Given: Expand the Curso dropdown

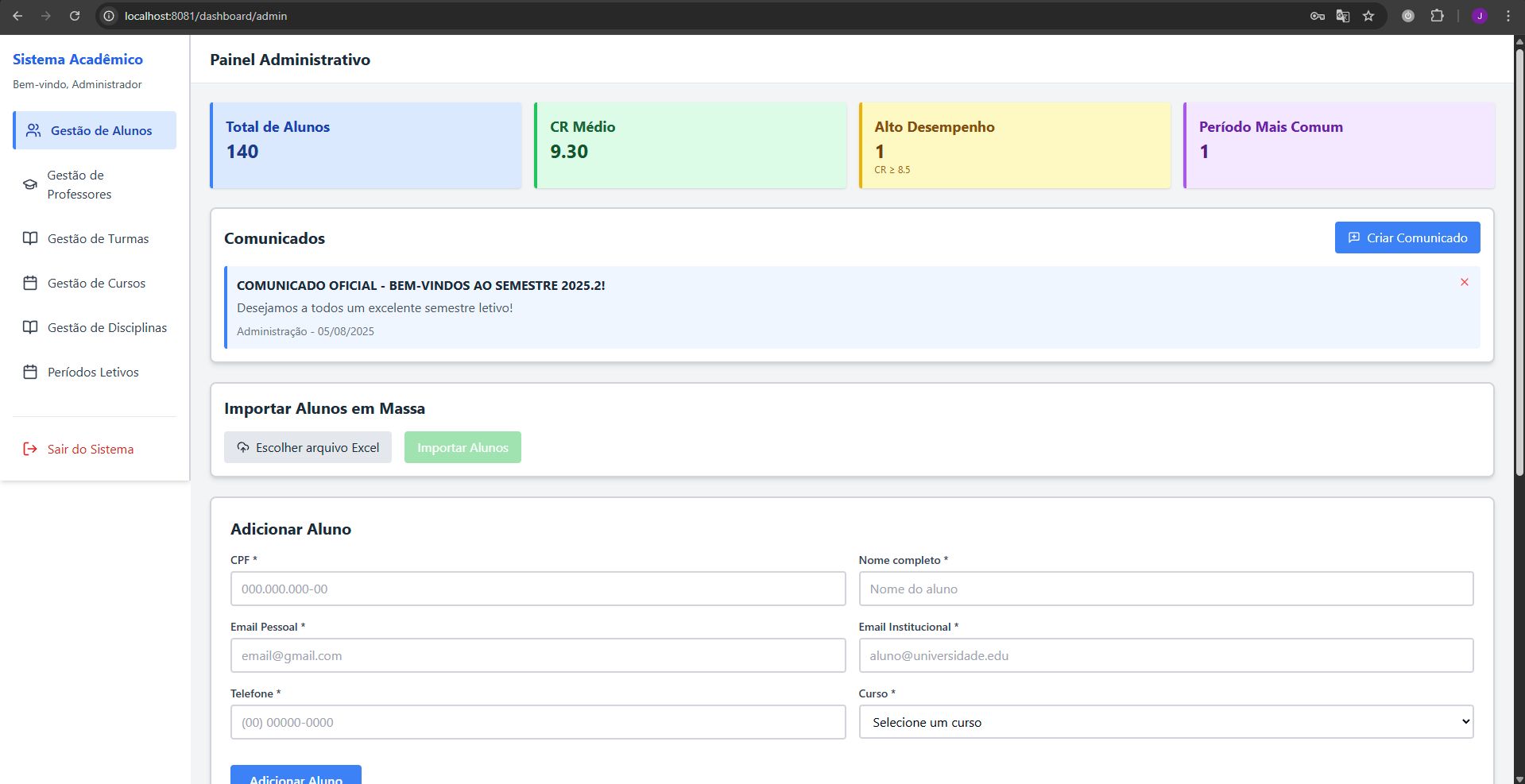Looking at the screenshot, I should [1166, 722].
